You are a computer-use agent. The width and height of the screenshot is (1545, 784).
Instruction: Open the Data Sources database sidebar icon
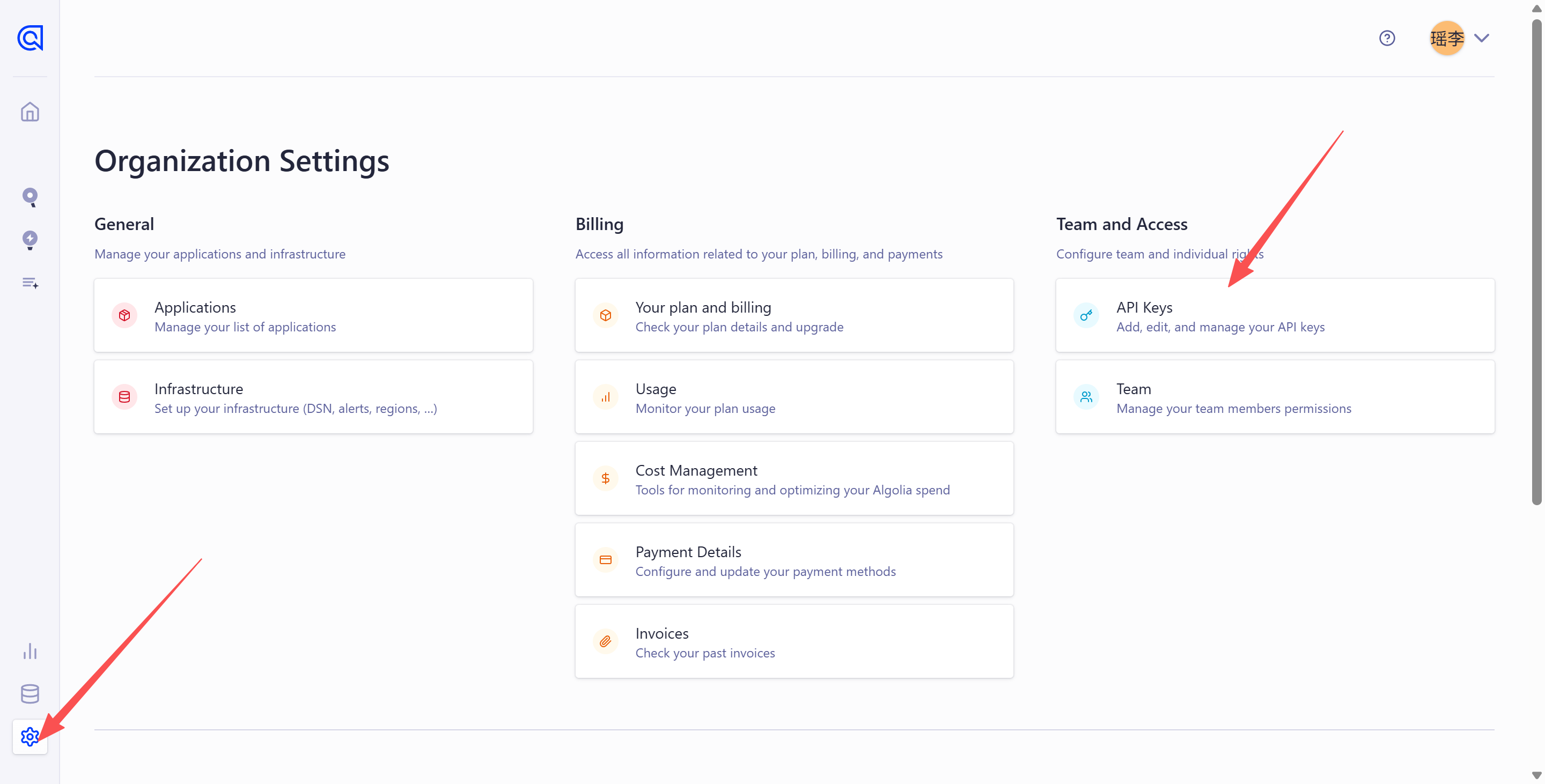coord(30,693)
